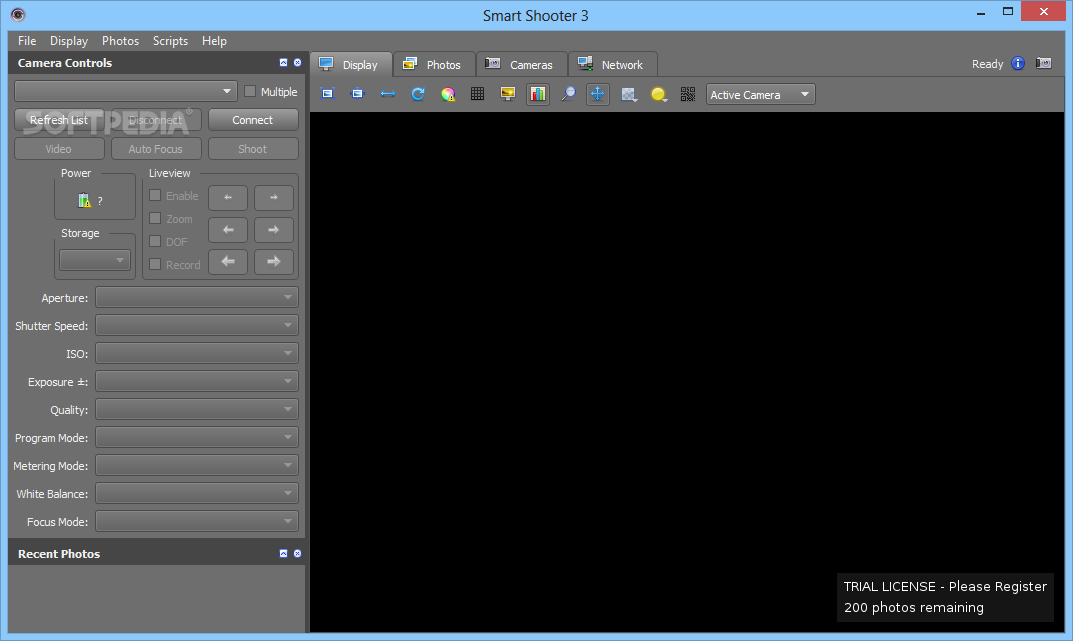This screenshot has width=1073, height=641.
Task: Expand the White Balance dropdown
Action: coord(197,493)
